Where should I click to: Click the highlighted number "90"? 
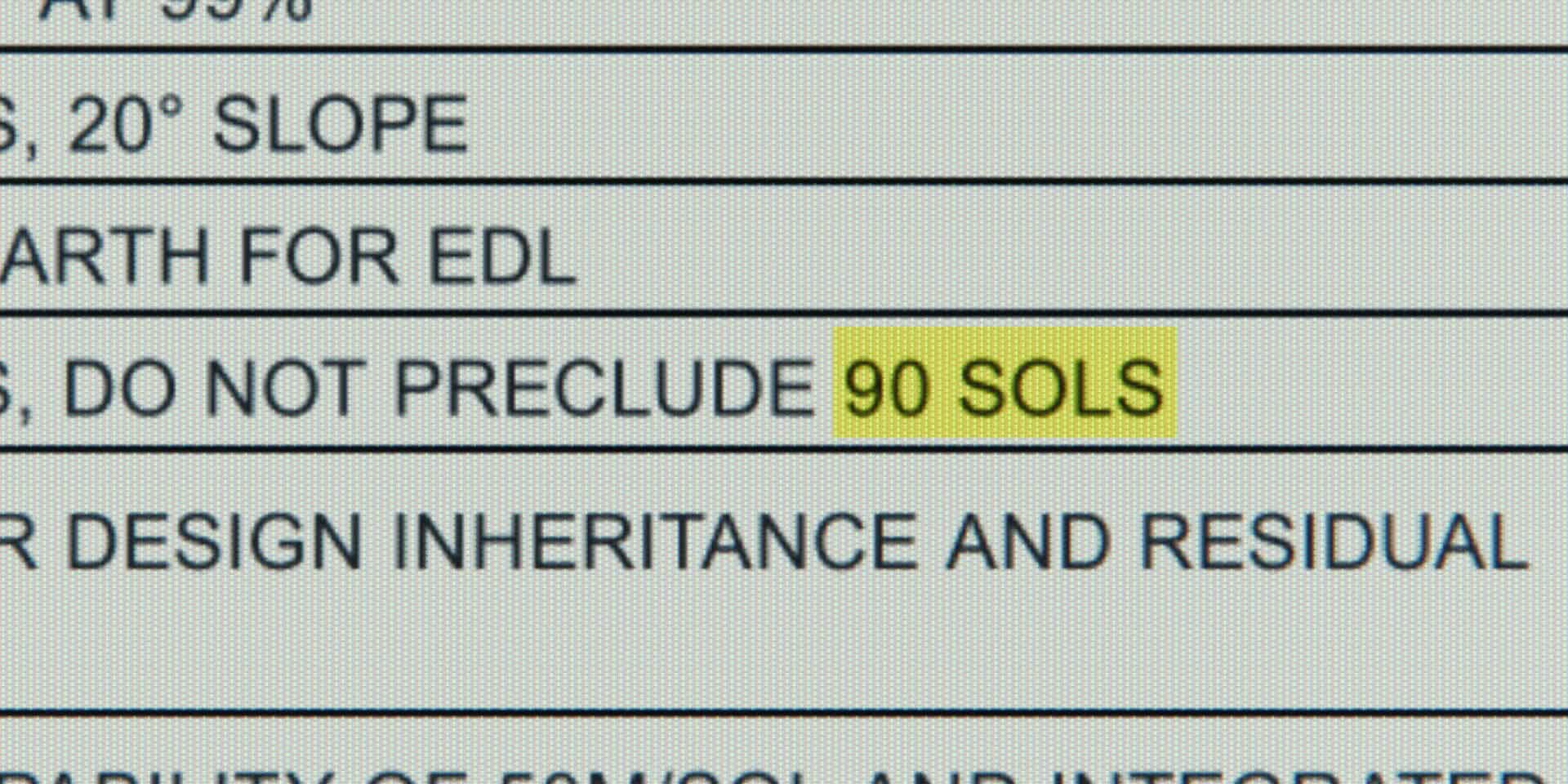click(886, 388)
